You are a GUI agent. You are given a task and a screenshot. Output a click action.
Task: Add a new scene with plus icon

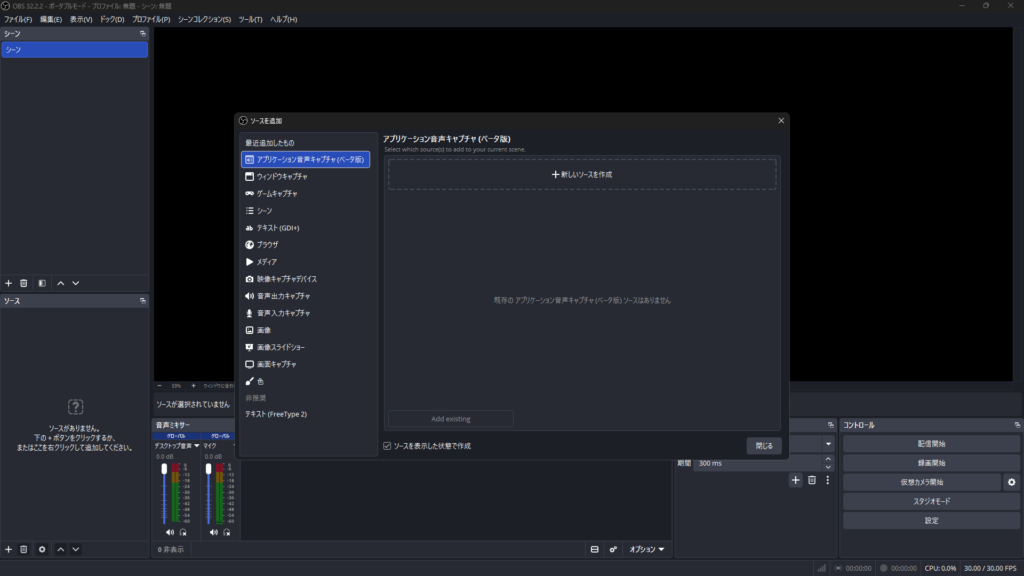click(x=8, y=283)
